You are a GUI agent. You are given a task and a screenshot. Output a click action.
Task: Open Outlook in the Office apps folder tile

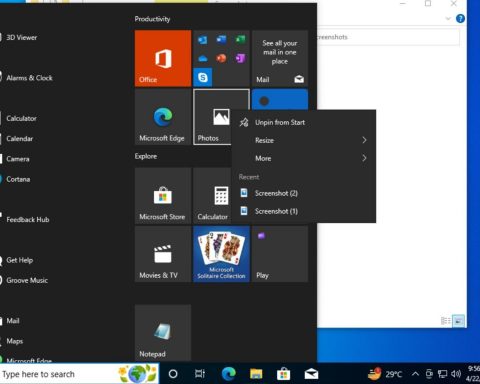[203, 40]
